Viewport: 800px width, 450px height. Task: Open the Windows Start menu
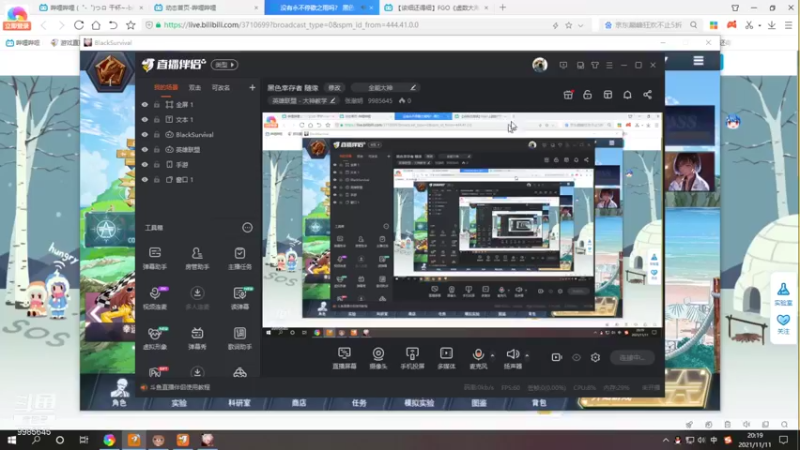coord(11,440)
